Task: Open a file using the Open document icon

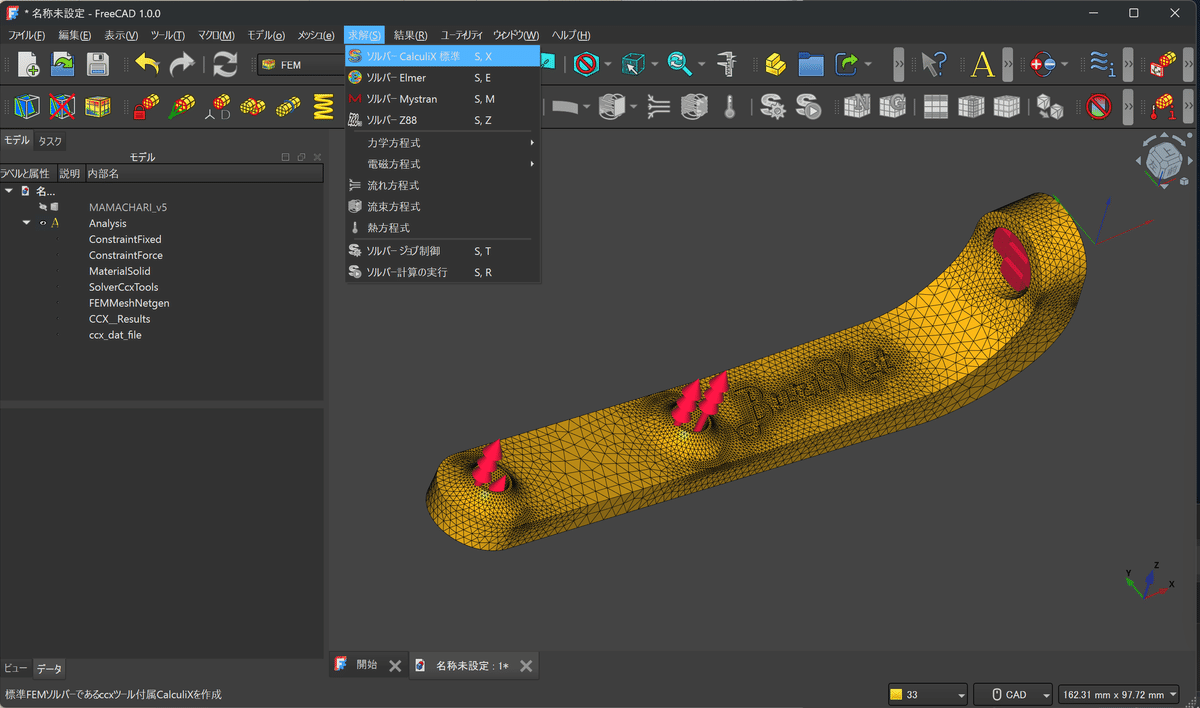Action: point(63,65)
